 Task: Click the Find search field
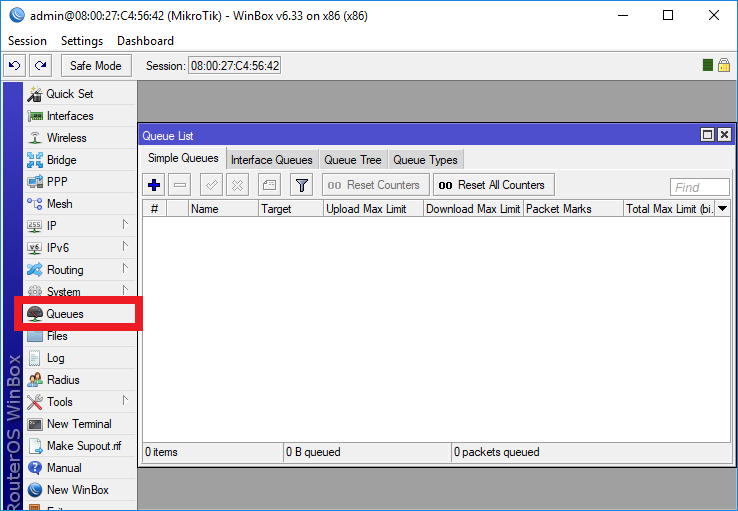[699, 187]
